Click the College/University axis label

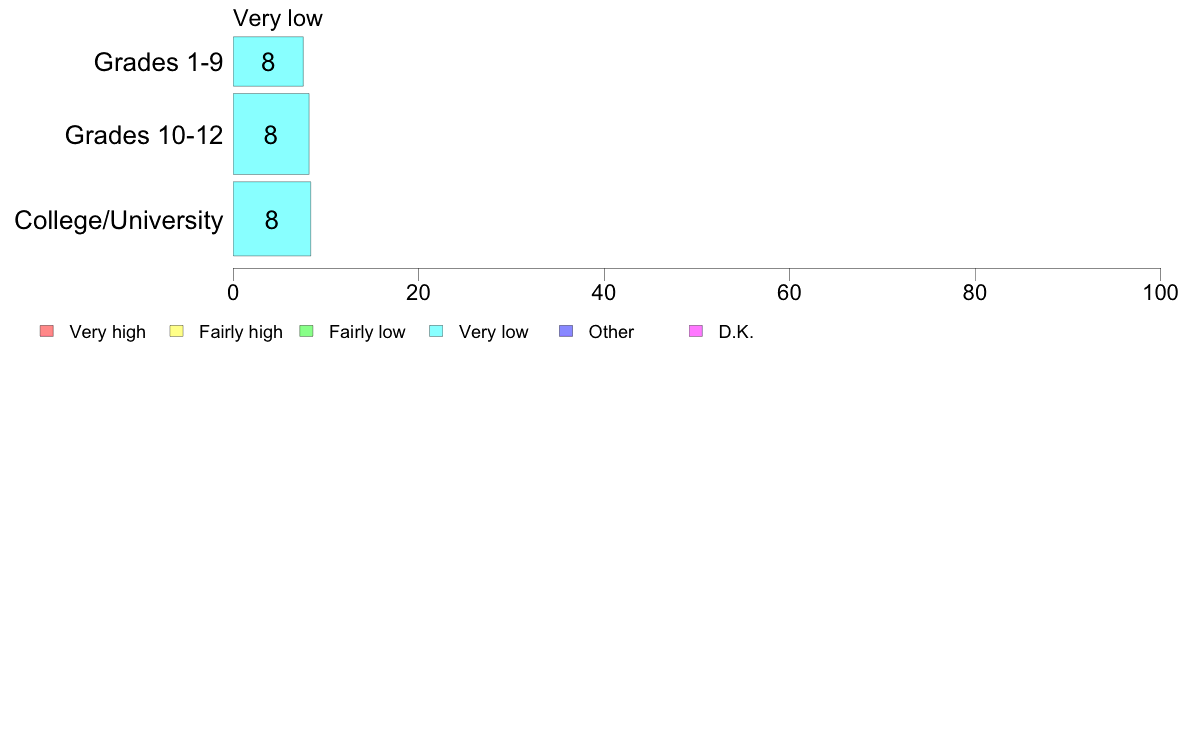pos(119,220)
